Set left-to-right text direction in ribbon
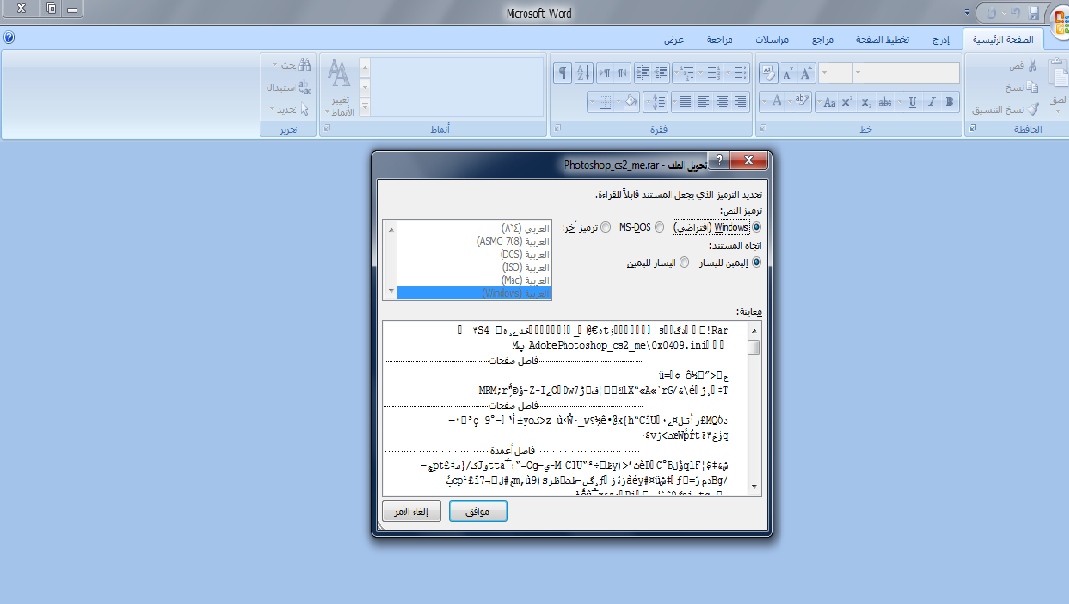This screenshot has width=1069, height=604. tap(606, 72)
